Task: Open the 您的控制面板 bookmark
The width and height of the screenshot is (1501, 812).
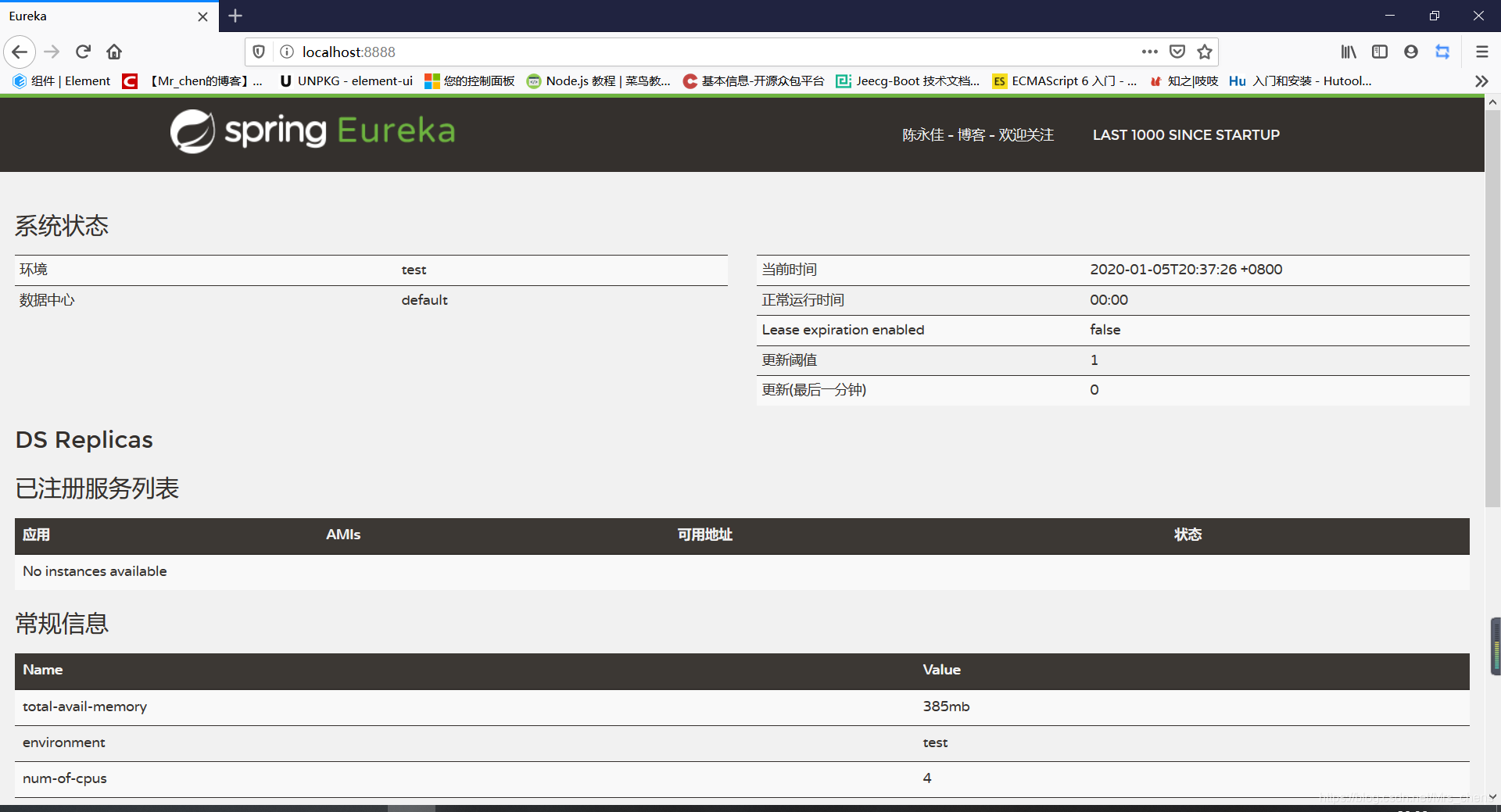Action: coord(470,81)
